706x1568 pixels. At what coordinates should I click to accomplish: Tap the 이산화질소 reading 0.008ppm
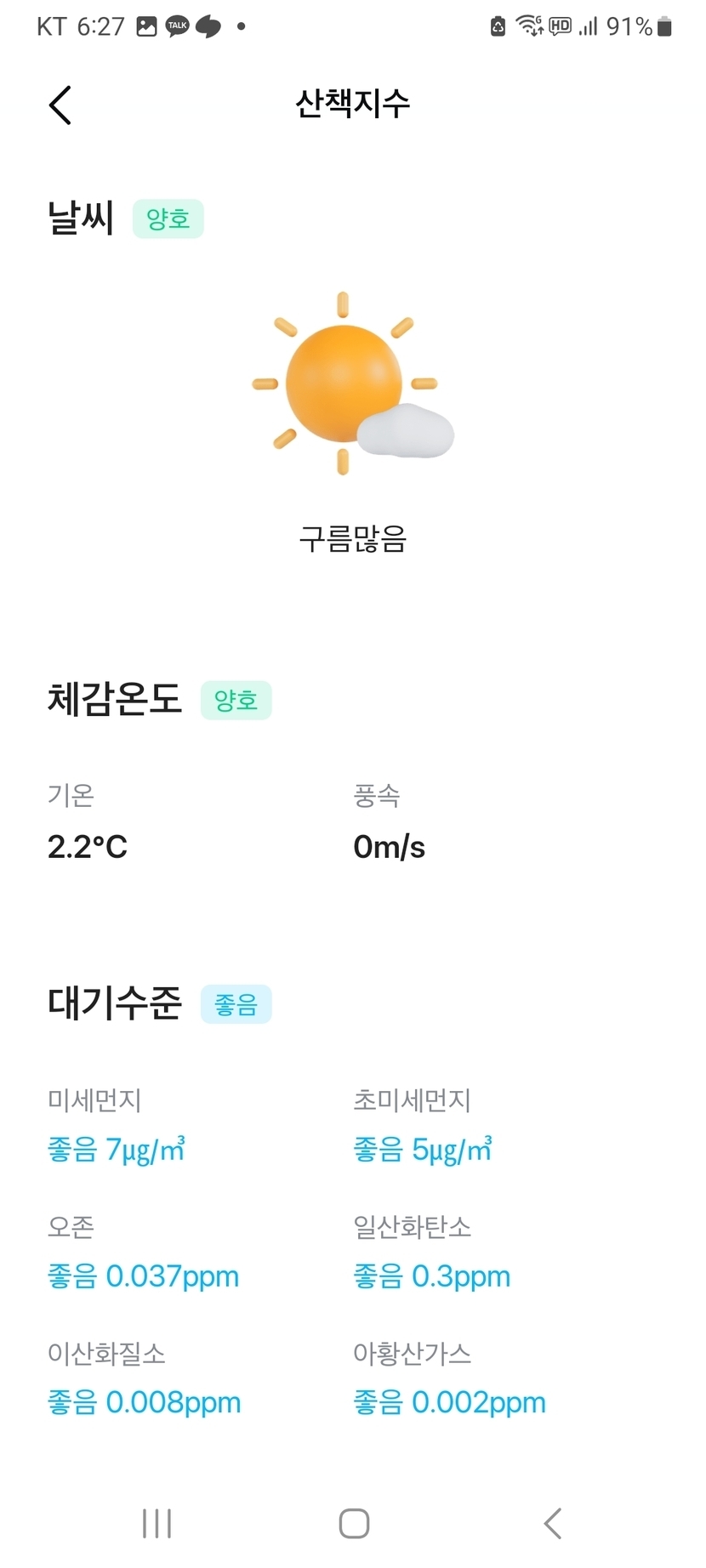click(145, 1402)
